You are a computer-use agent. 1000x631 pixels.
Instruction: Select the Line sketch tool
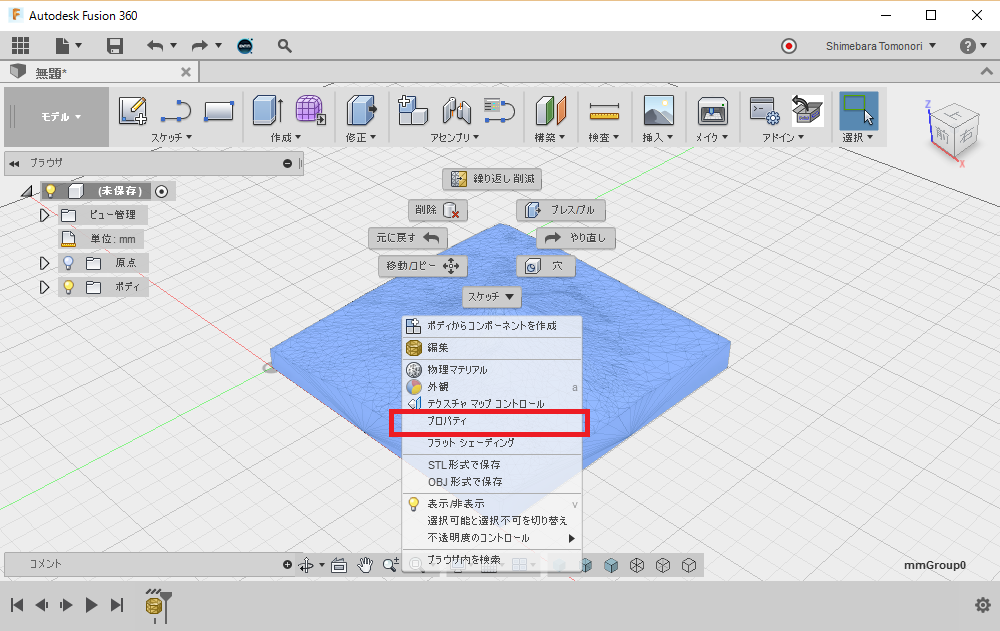coord(175,110)
